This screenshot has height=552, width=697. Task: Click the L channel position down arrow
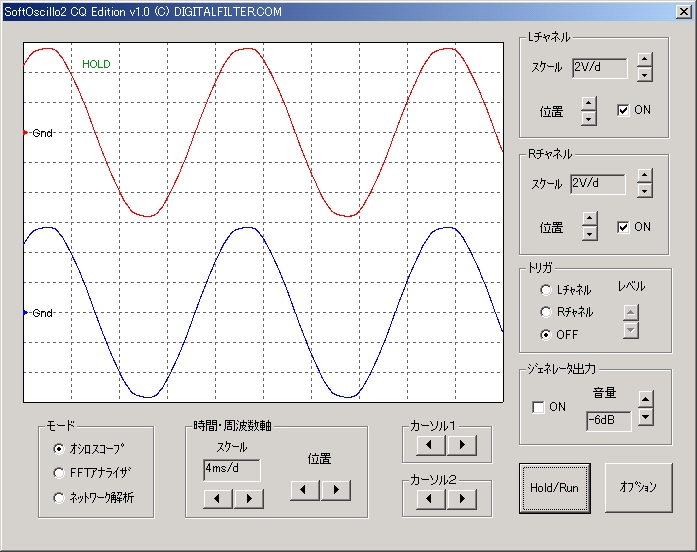tap(589, 118)
